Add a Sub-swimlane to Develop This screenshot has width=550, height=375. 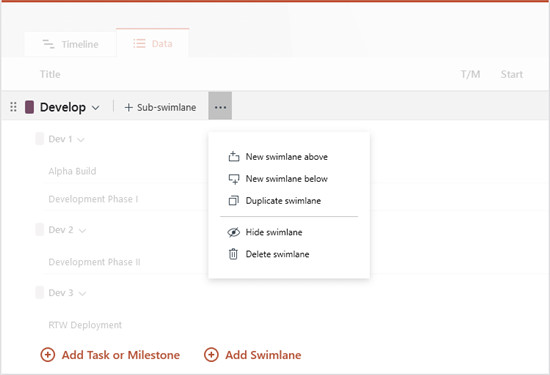160,107
